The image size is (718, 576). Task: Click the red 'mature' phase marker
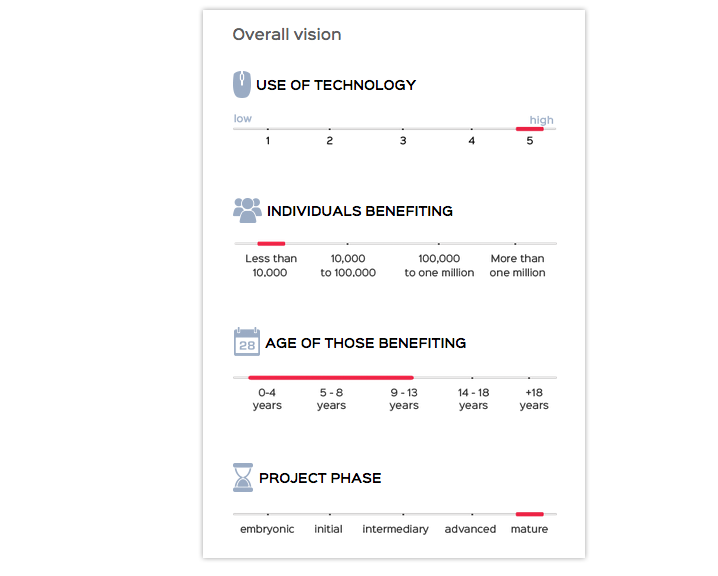tap(530, 514)
